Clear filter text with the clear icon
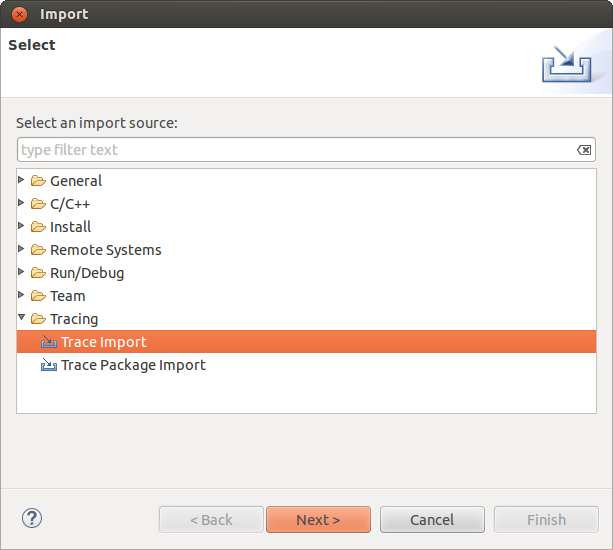This screenshot has height=550, width=613. coord(584,150)
